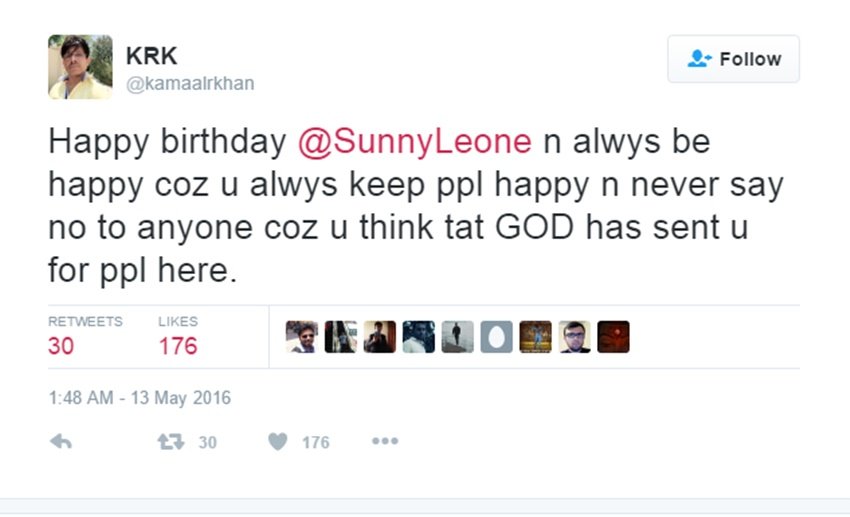
Task: Retweet this tweet using the retweet icon
Action: click(x=171, y=441)
